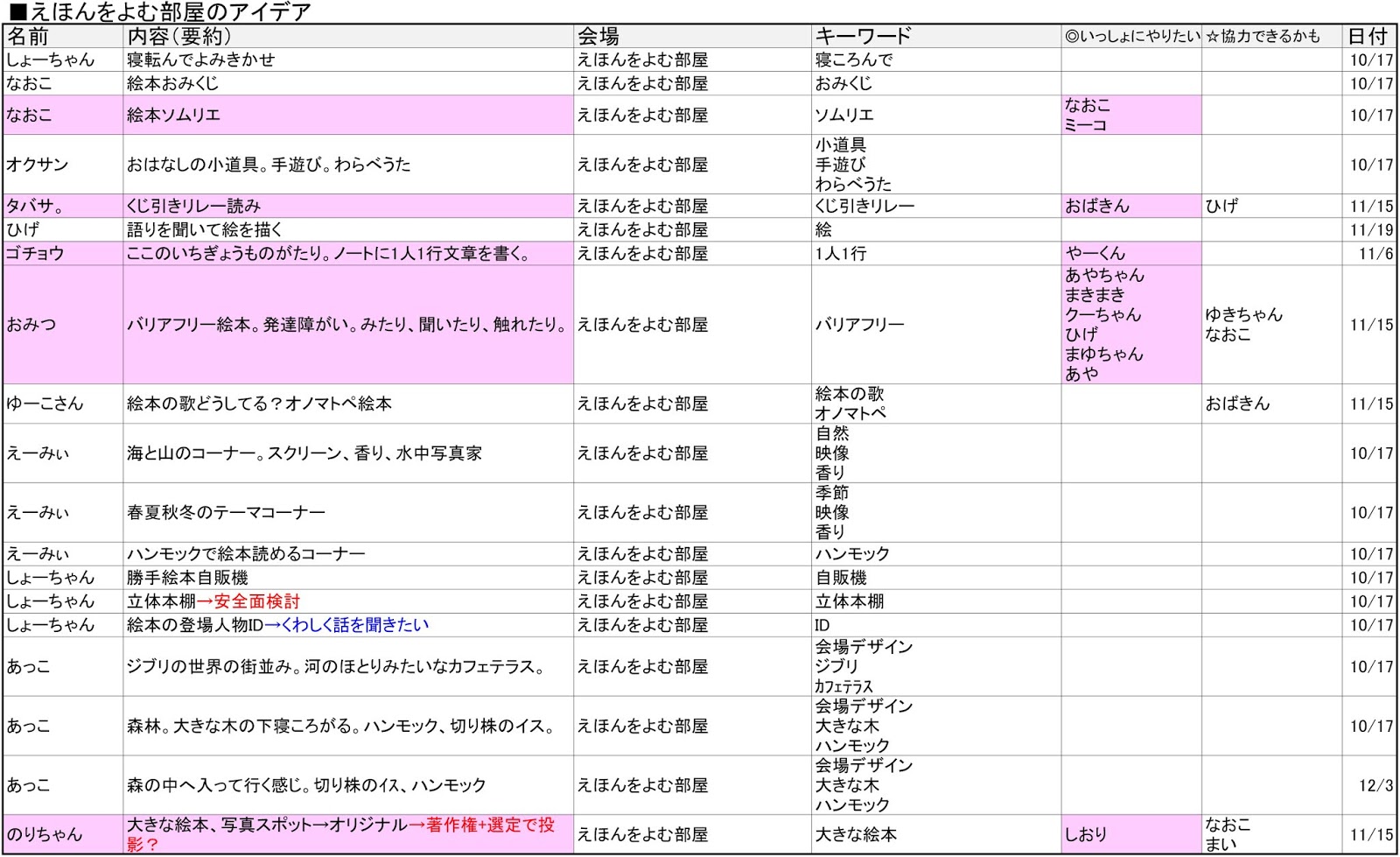Select the cell 勝手絵本自販機
The height and width of the screenshot is (857, 1400).
[348, 578]
